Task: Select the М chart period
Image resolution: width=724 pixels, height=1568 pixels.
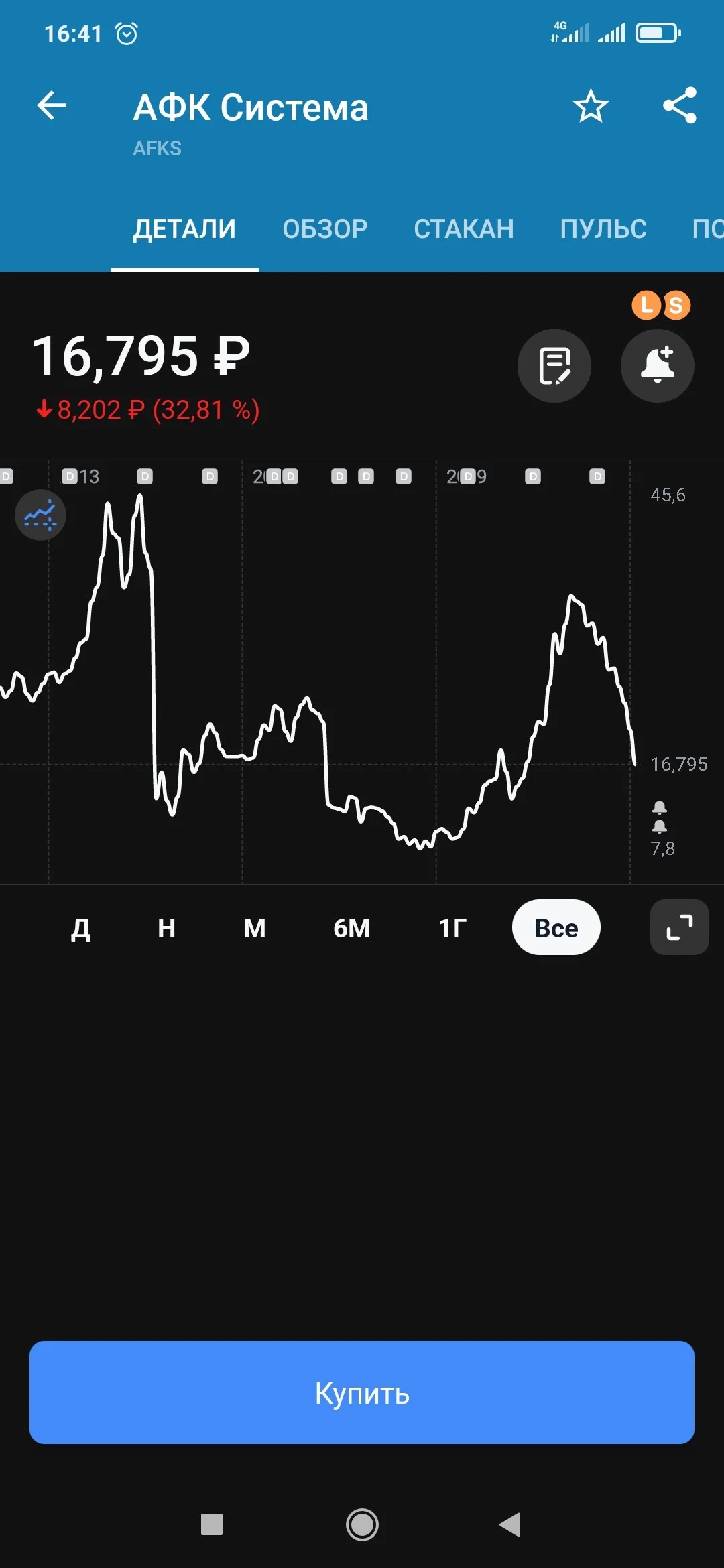Action: 255,928
